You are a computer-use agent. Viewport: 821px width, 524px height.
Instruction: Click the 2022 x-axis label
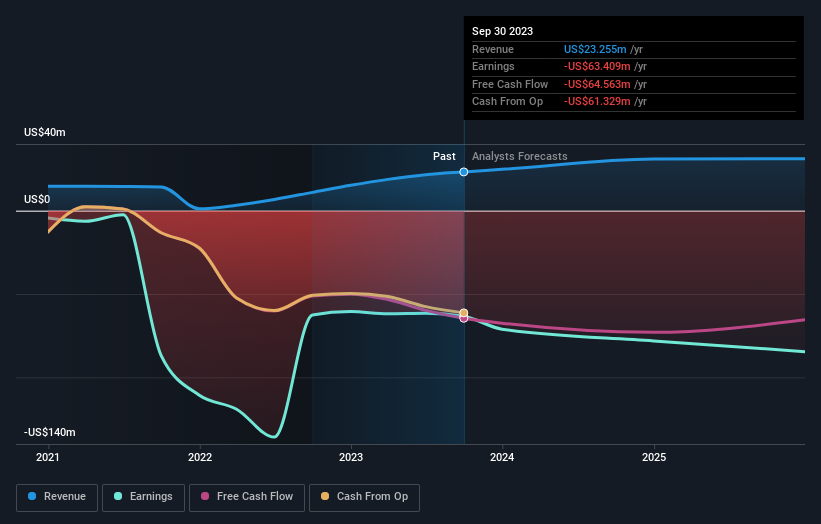[x=200, y=458]
